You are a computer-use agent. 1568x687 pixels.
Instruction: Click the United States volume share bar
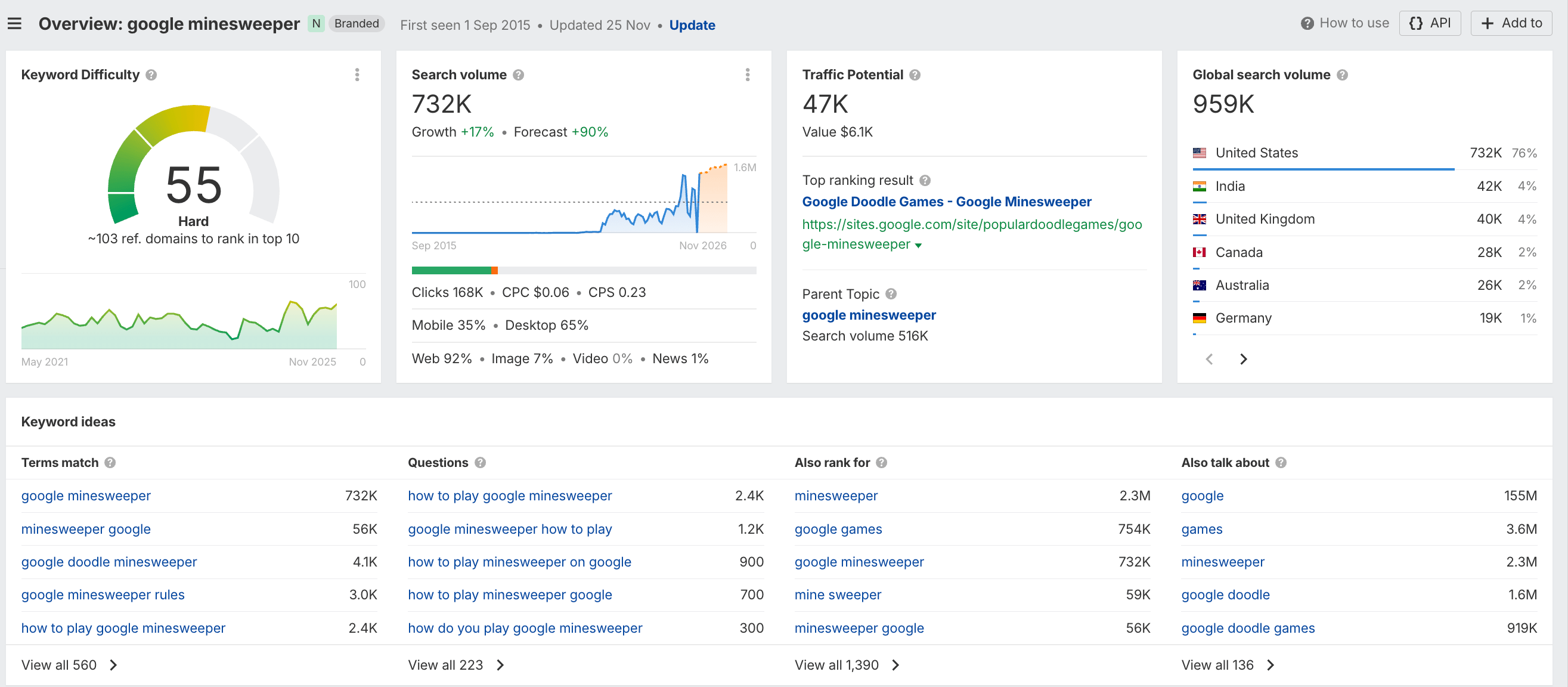1324,169
